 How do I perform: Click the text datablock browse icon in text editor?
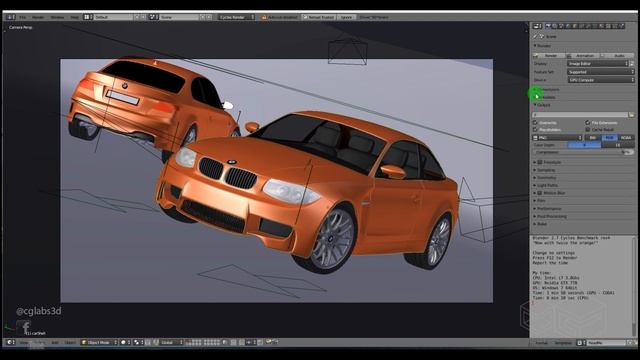point(580,343)
